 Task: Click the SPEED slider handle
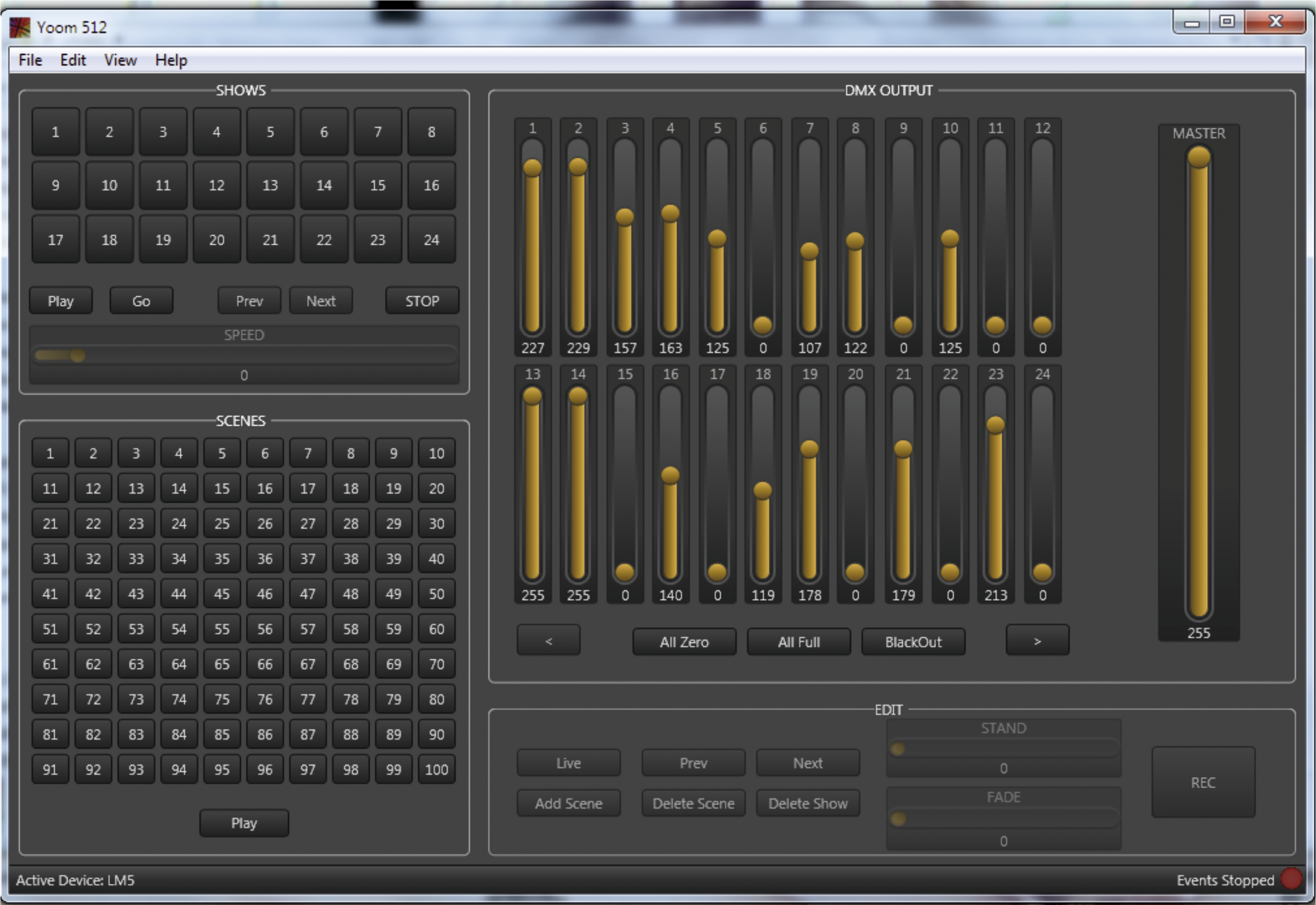coord(78,356)
